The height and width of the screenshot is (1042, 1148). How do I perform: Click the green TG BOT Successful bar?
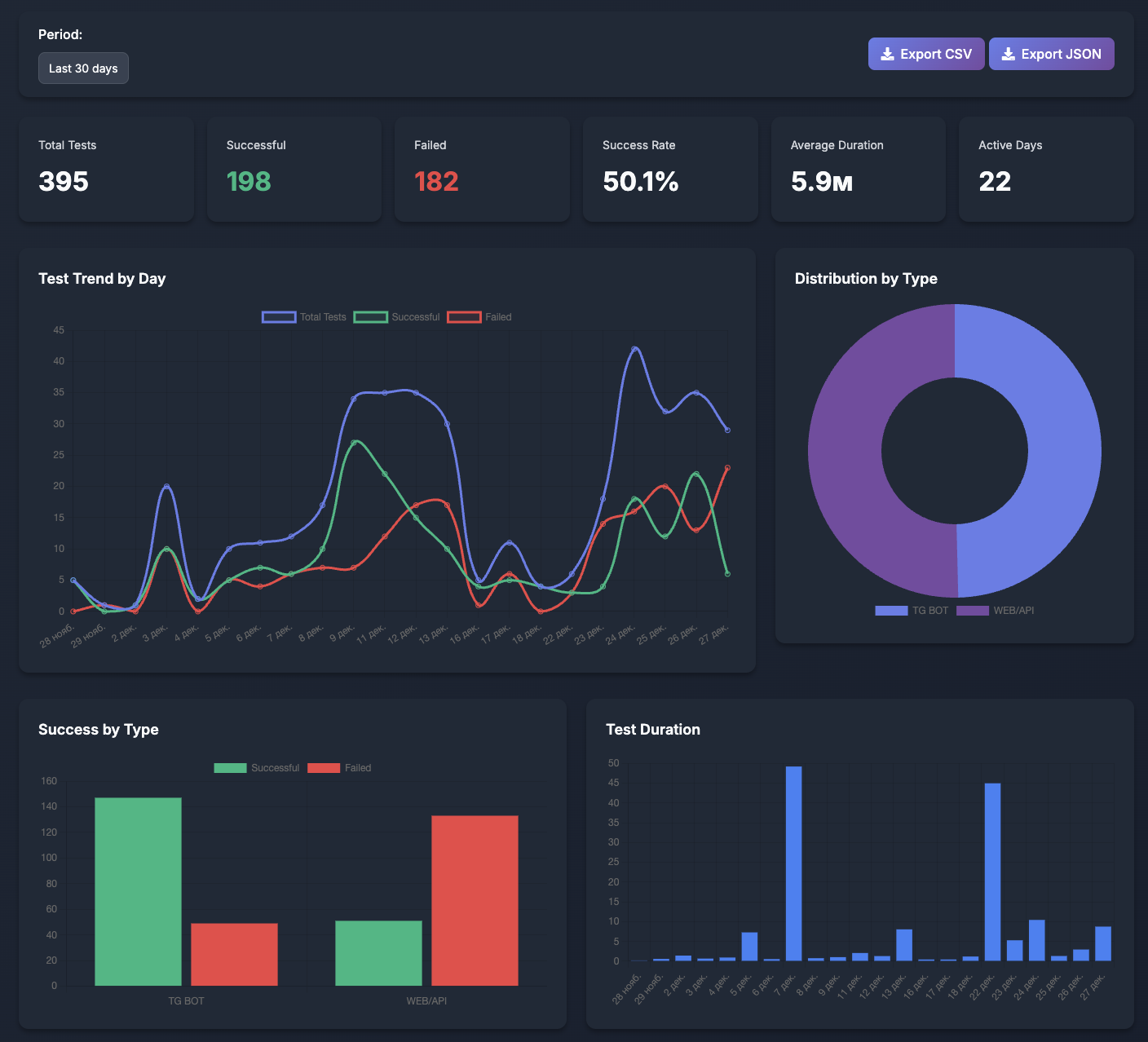pyautogui.click(x=139, y=889)
